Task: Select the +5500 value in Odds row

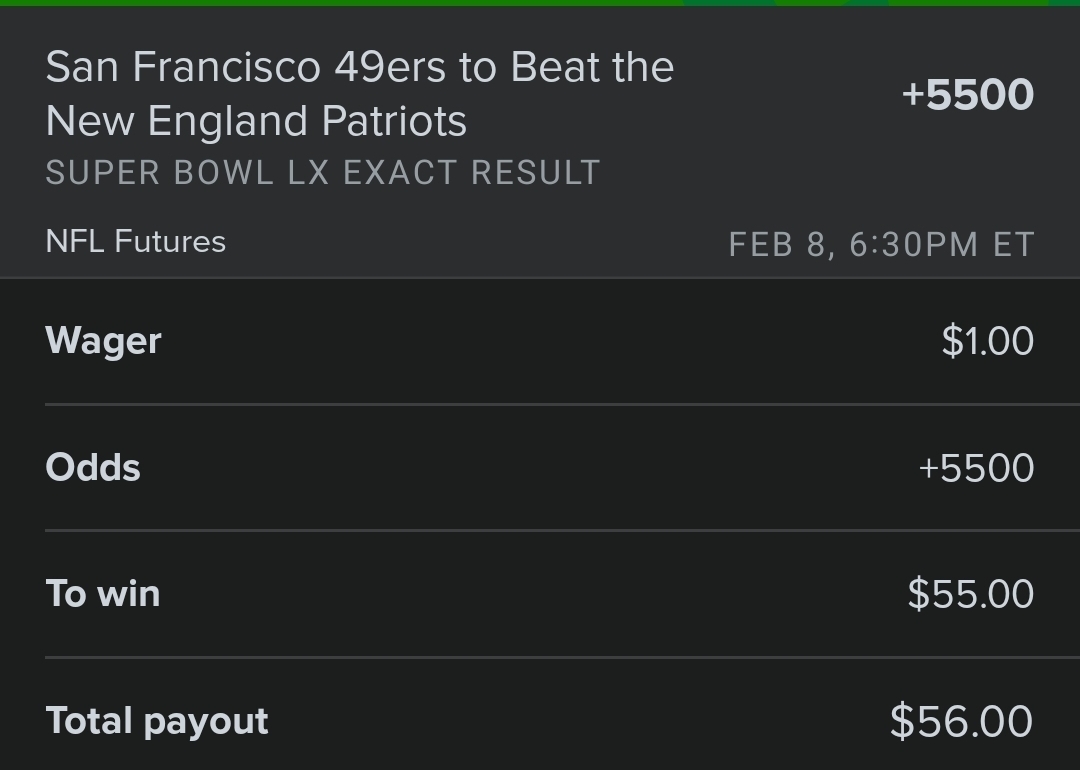Action: click(977, 468)
